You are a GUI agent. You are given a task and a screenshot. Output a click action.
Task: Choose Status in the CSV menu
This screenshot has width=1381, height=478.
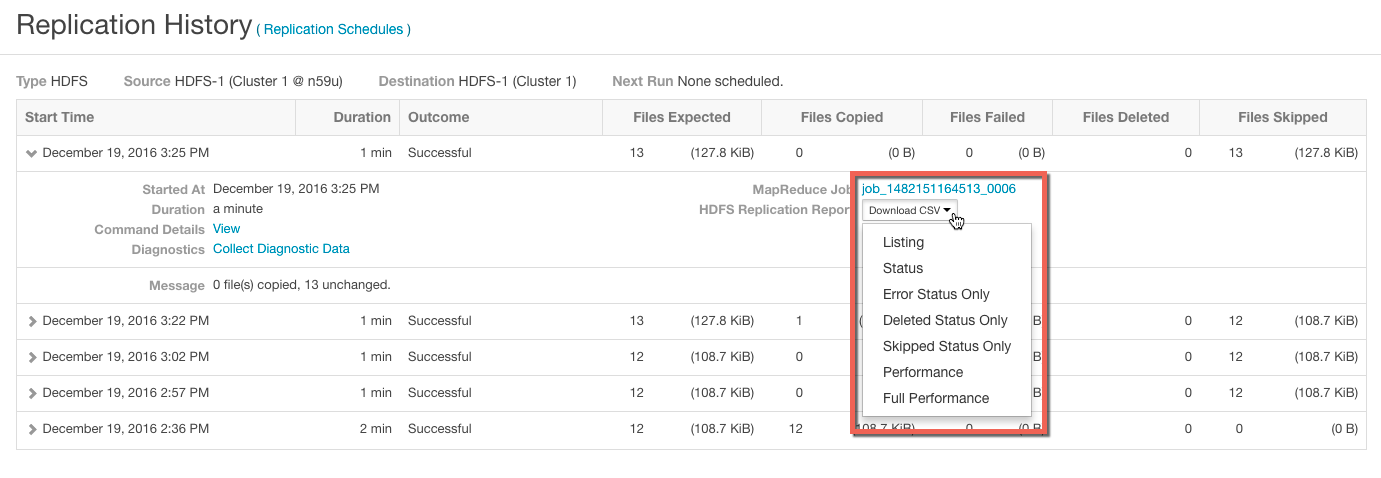pyautogui.click(x=903, y=268)
